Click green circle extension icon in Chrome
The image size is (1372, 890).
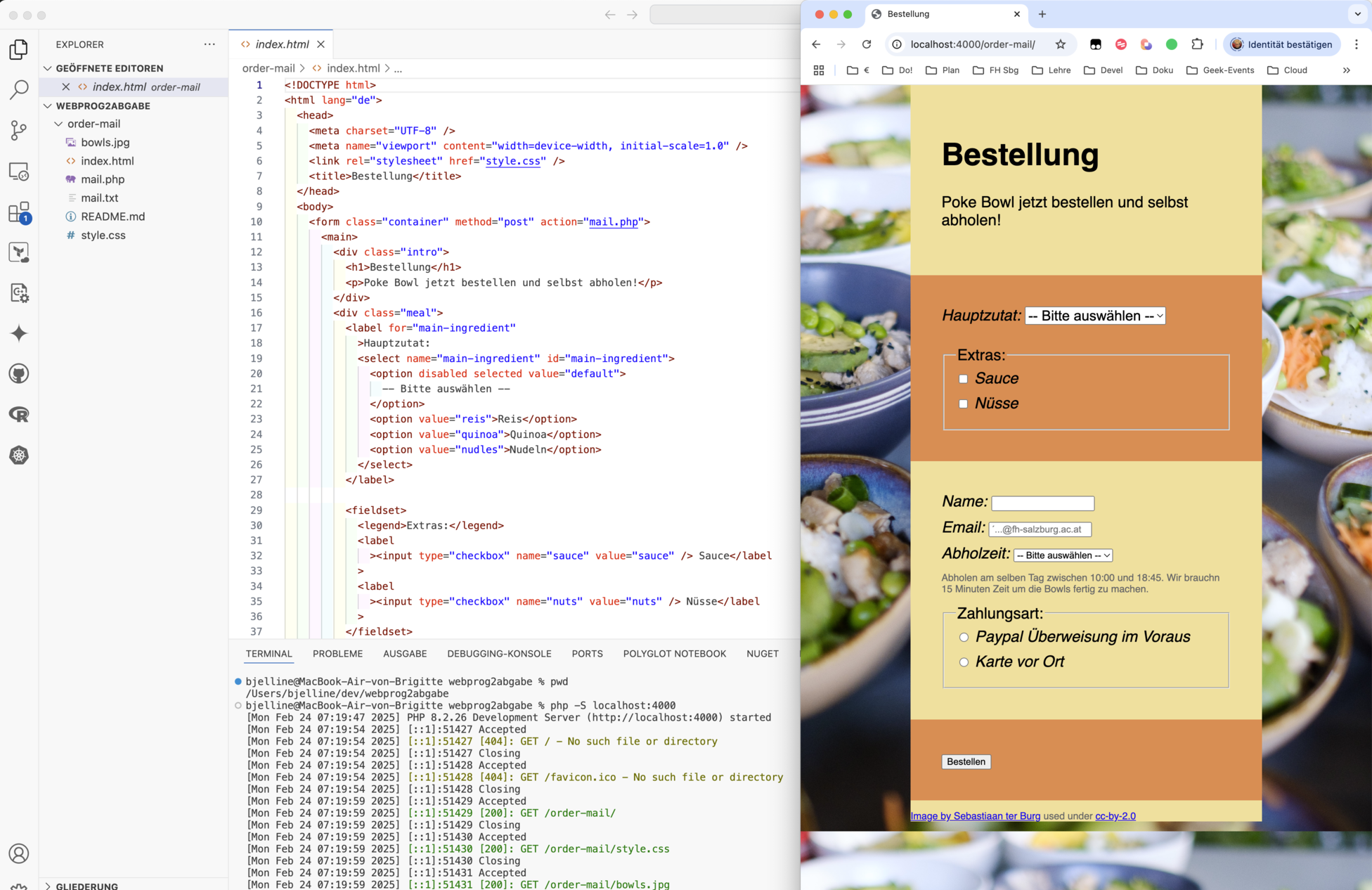pos(1172,44)
